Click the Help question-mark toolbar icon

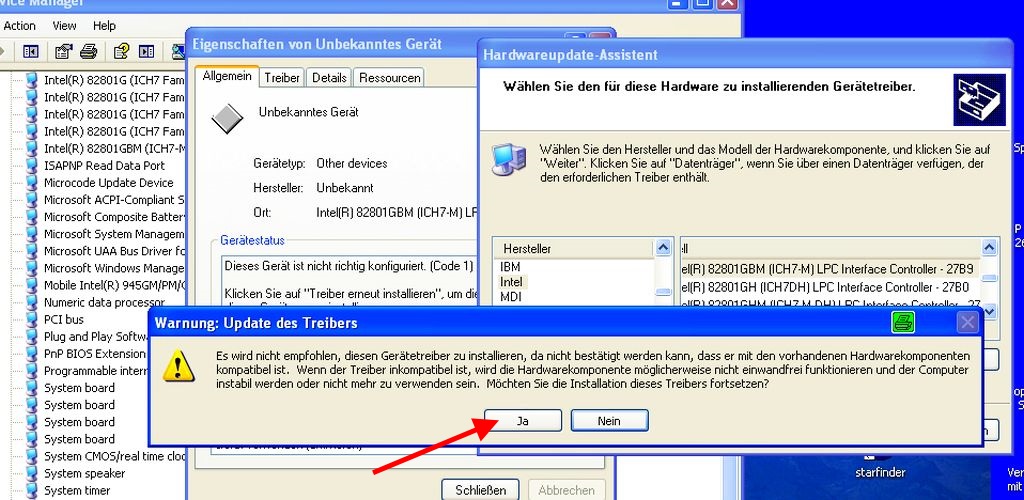coord(121,52)
